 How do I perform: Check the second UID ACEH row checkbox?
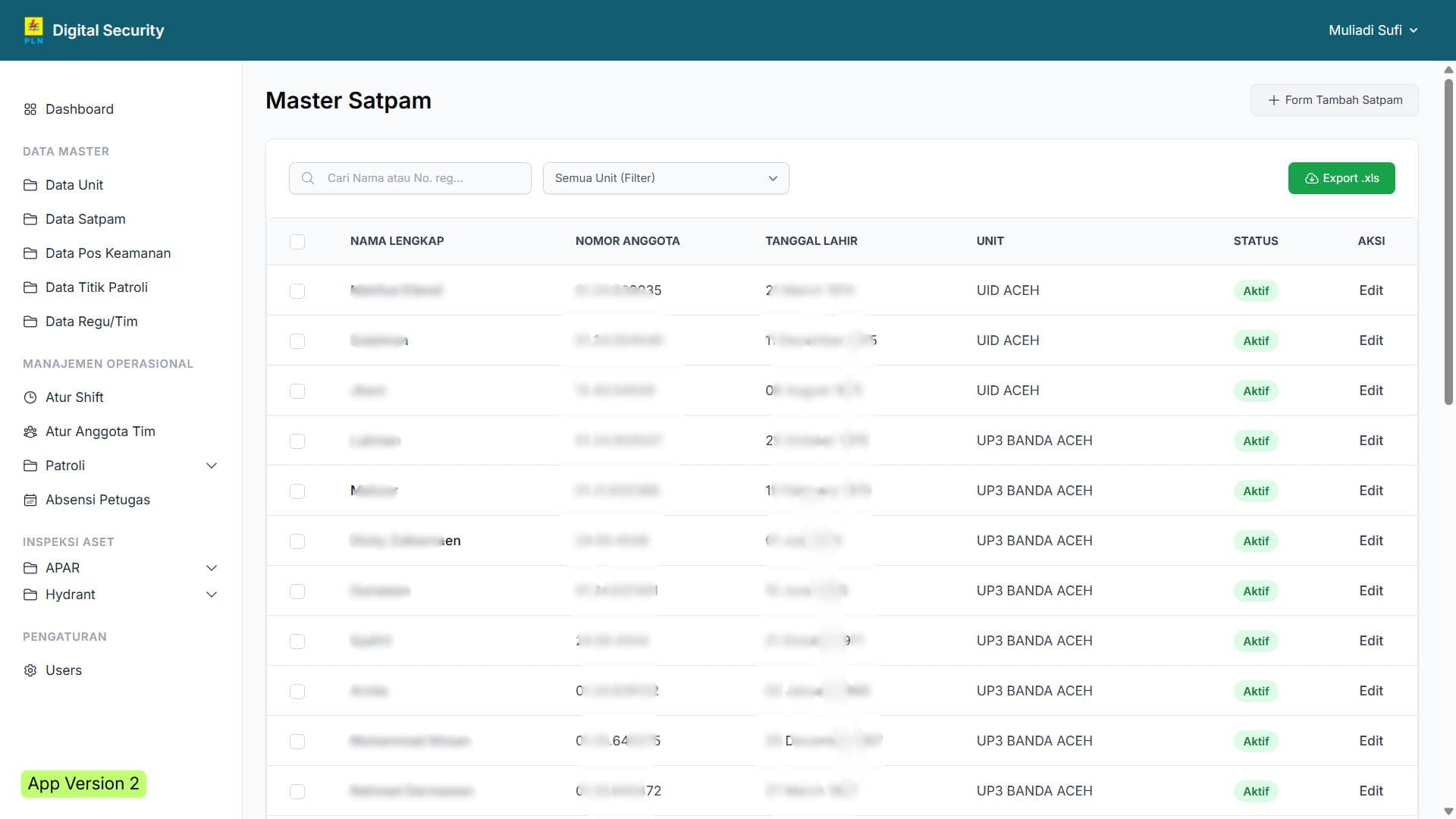tap(297, 341)
